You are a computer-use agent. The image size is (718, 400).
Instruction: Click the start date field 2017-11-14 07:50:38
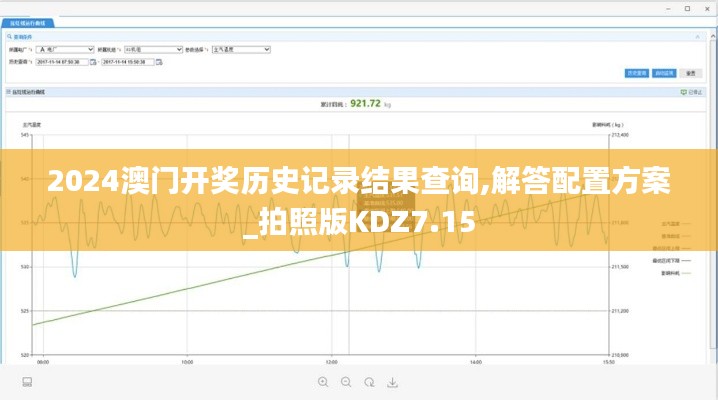[x=62, y=62]
